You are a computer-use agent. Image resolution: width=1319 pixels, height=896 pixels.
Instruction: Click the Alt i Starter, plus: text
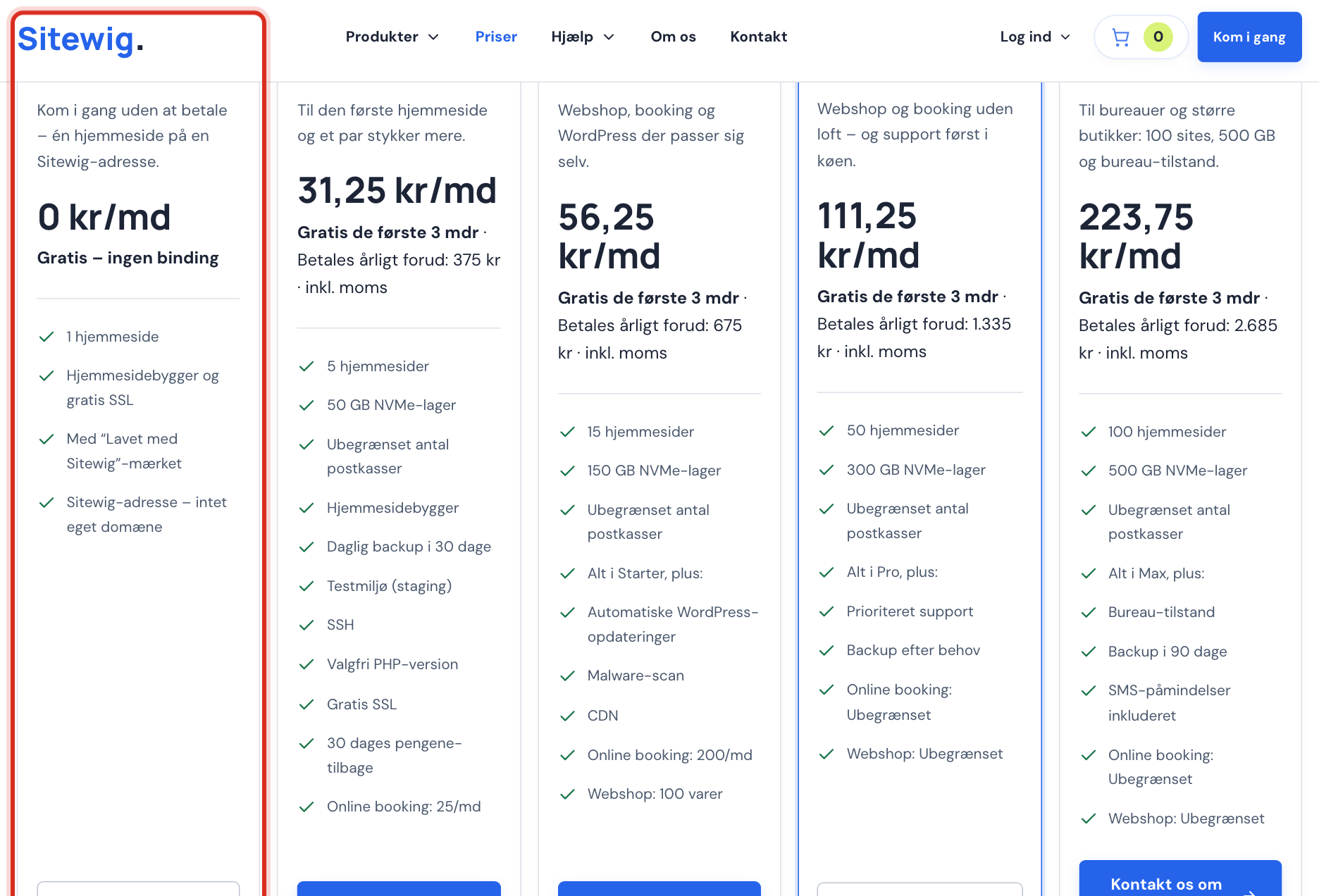(645, 573)
